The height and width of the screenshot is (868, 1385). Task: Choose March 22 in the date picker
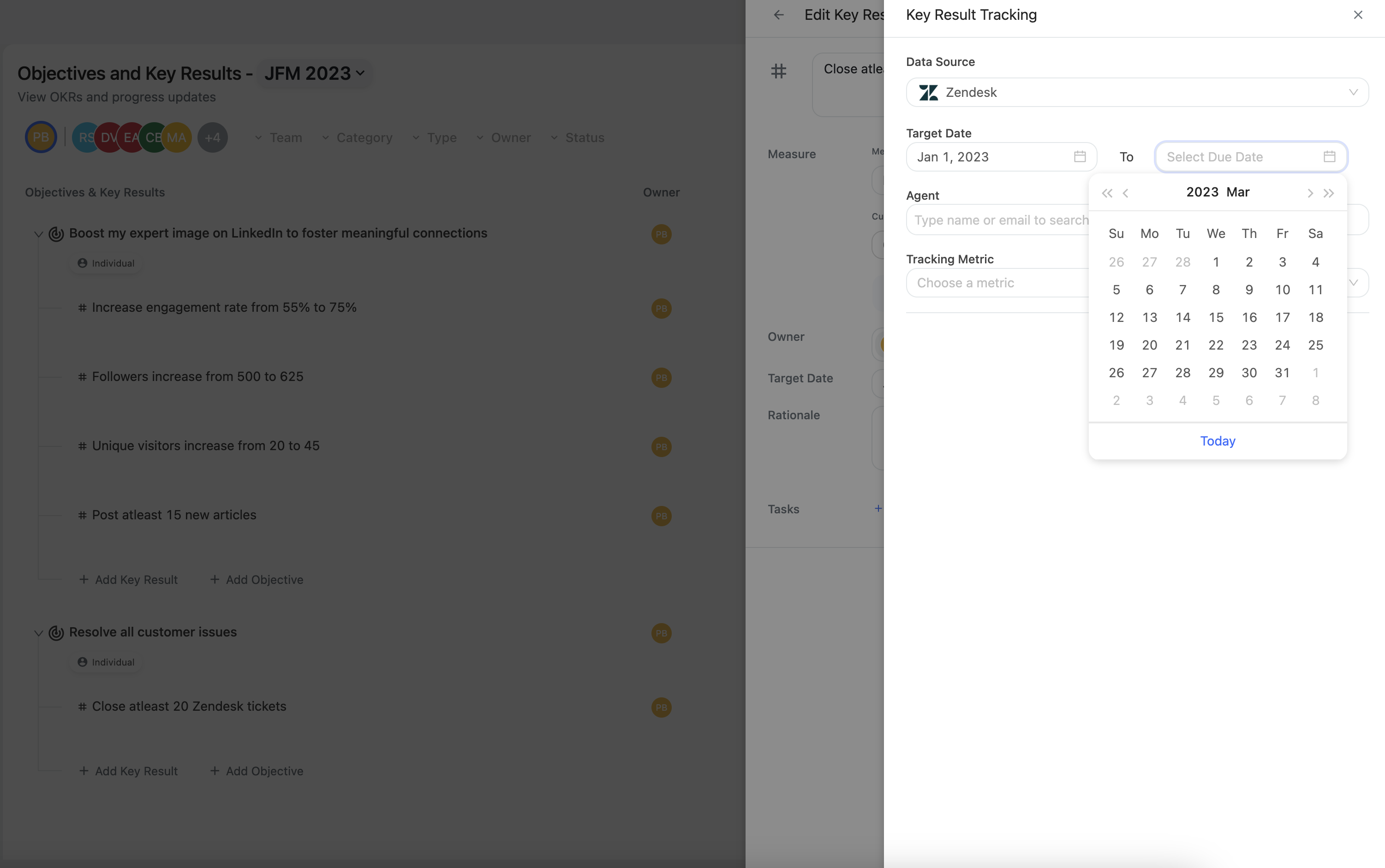[1216, 345]
